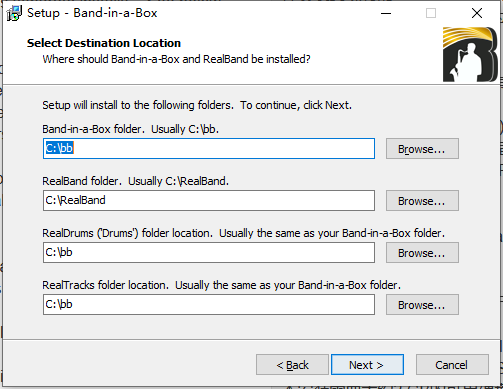The width and height of the screenshot is (503, 389).
Task: Click the 'Setup - Band-in-a-Box' title bar text
Action: (92, 13)
